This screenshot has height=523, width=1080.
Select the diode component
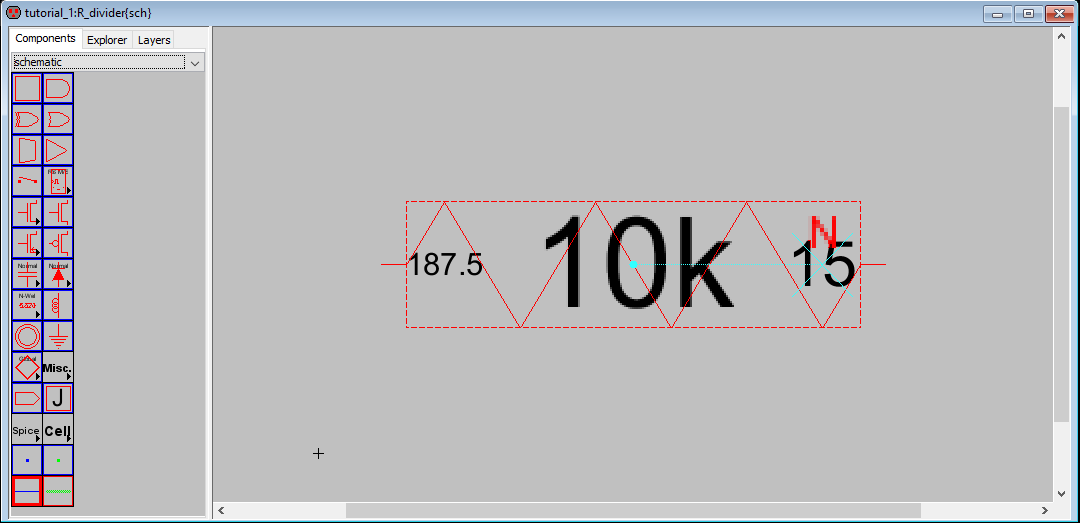58,274
